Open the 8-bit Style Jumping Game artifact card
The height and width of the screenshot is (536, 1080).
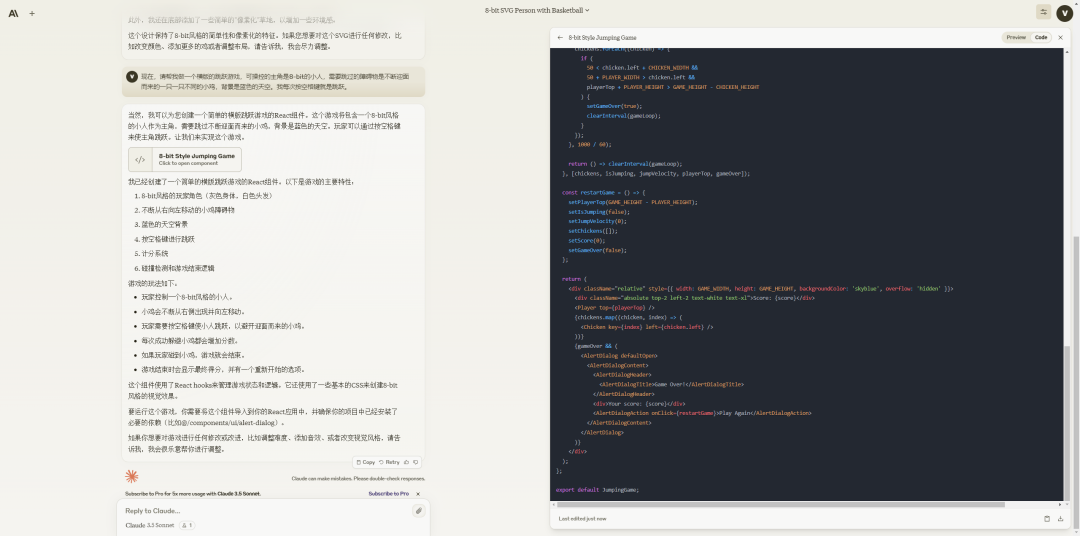[185, 160]
